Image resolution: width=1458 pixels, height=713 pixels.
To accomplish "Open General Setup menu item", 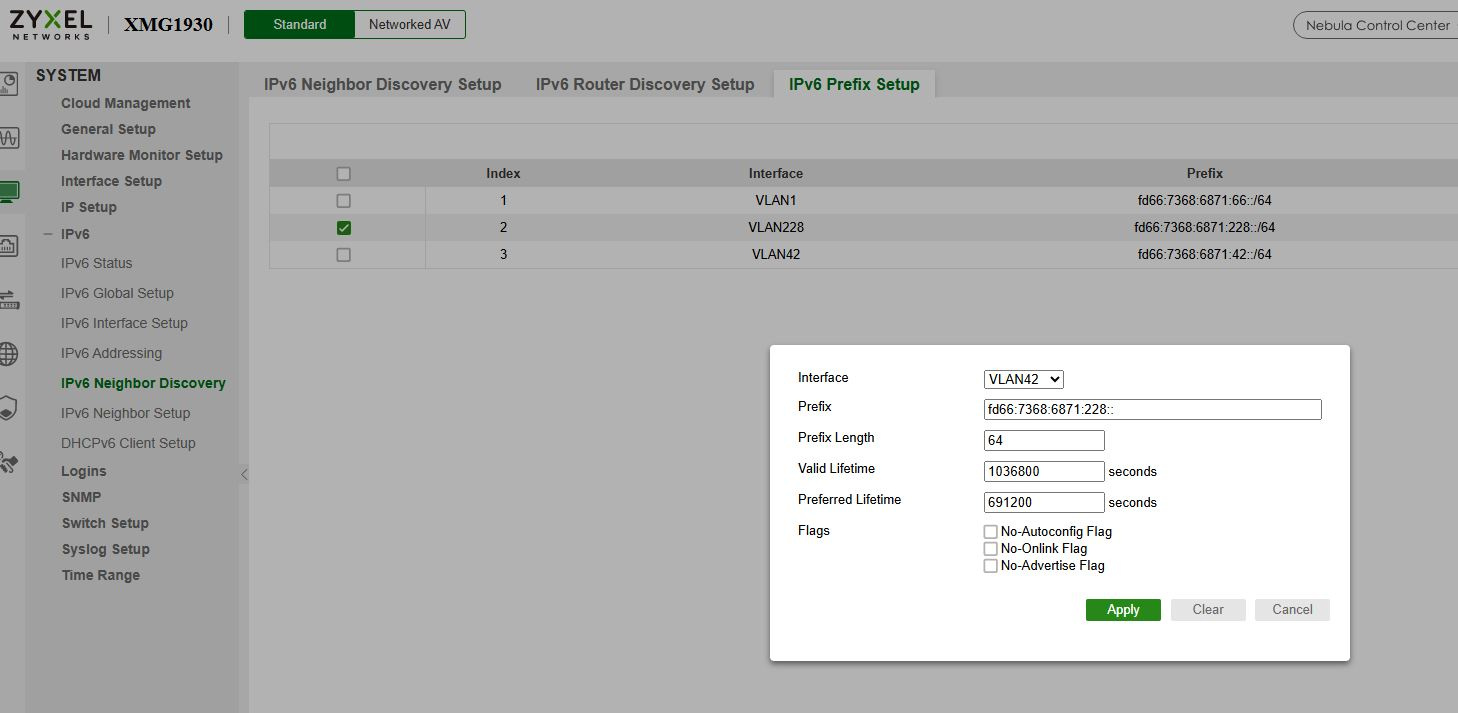I will click(108, 129).
